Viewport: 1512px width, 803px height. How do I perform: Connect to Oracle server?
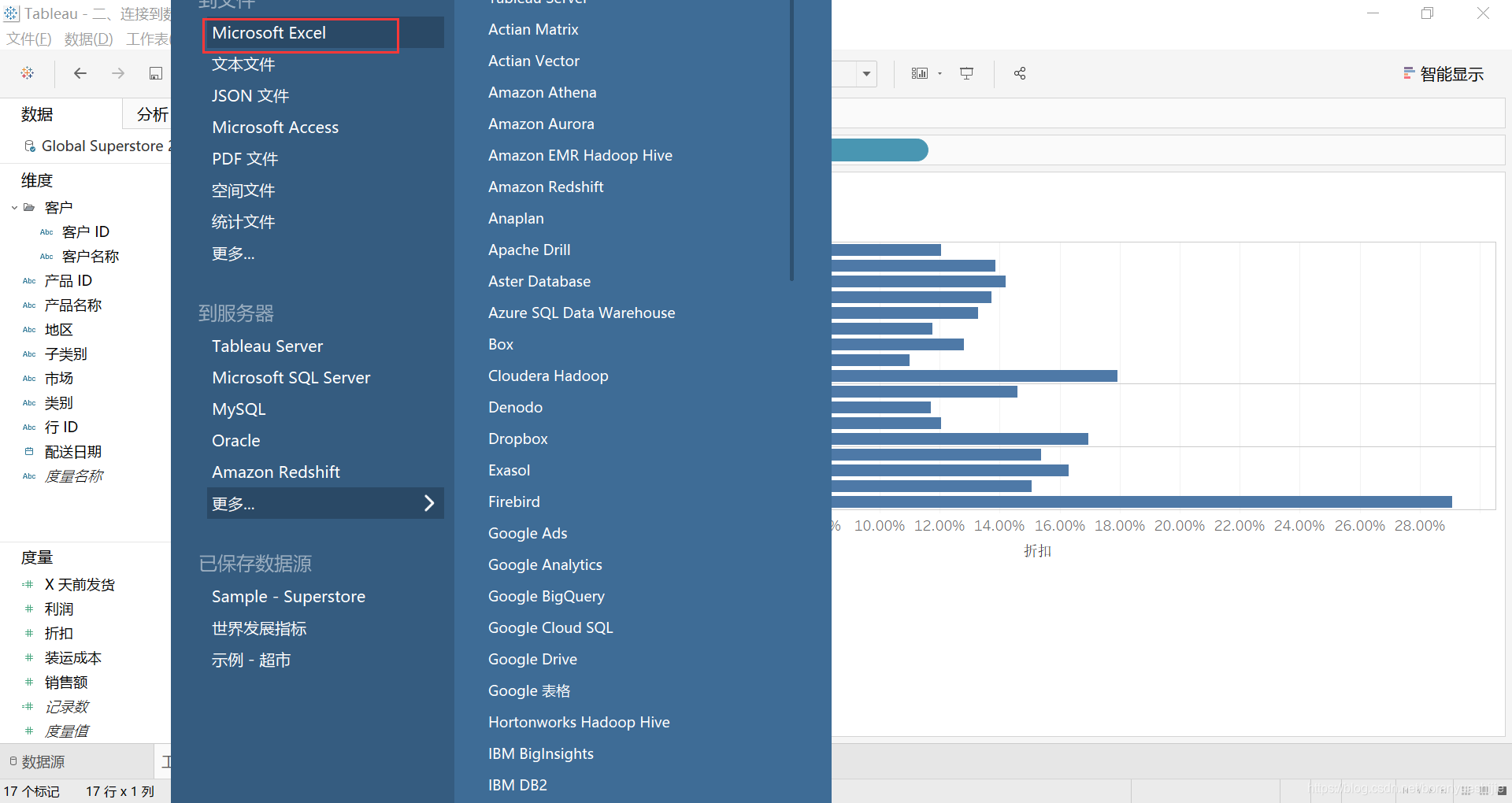pyautogui.click(x=235, y=441)
